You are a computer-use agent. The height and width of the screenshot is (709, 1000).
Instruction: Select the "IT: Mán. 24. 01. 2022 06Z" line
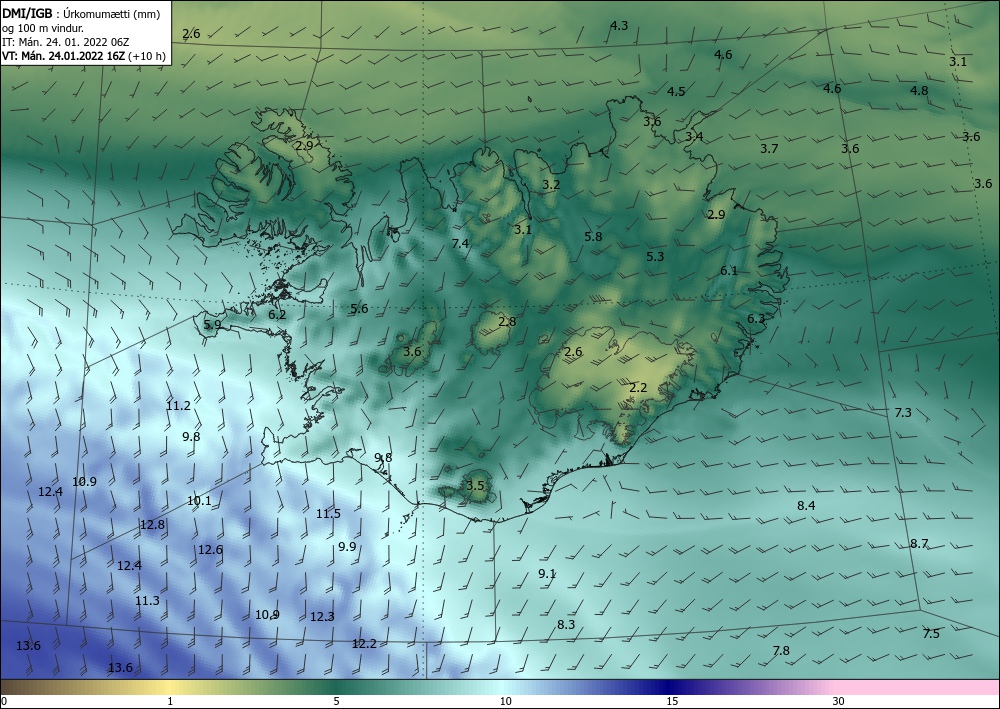point(66,41)
